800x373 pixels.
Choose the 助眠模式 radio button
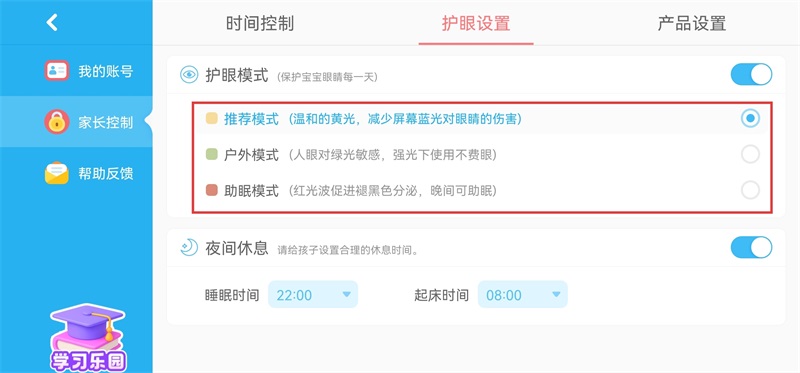(x=750, y=190)
